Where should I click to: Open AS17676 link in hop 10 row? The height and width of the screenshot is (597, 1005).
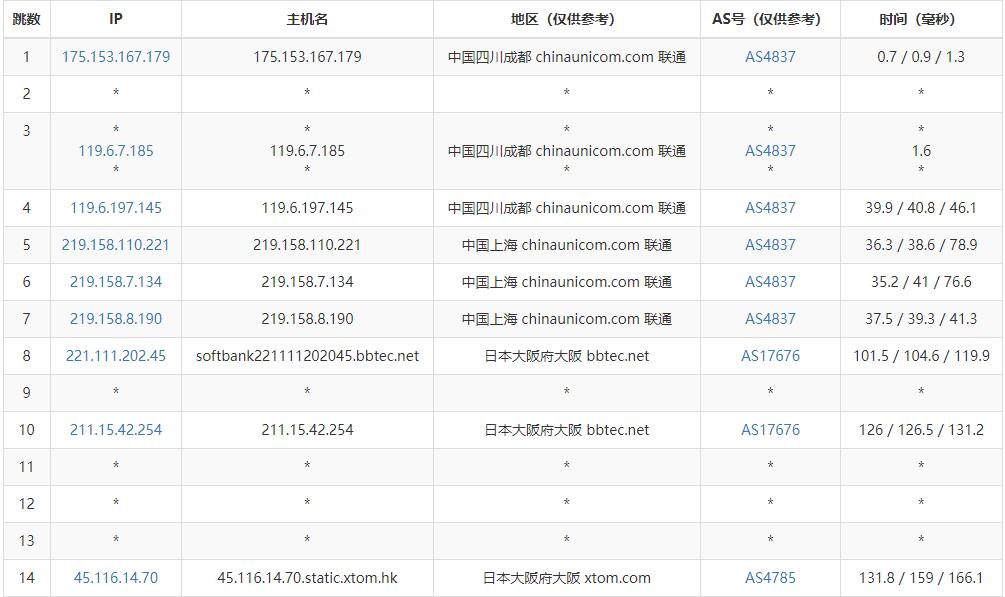click(x=770, y=430)
